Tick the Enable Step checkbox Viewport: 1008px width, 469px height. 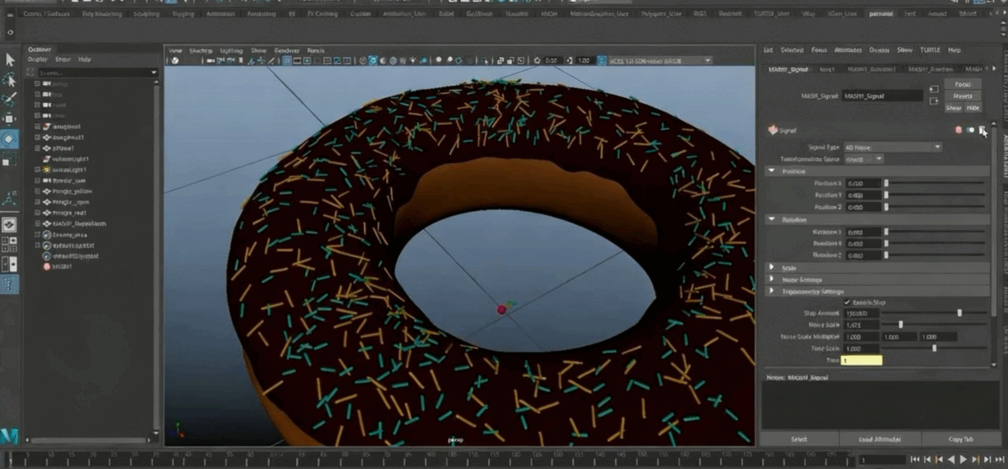pyautogui.click(x=847, y=302)
